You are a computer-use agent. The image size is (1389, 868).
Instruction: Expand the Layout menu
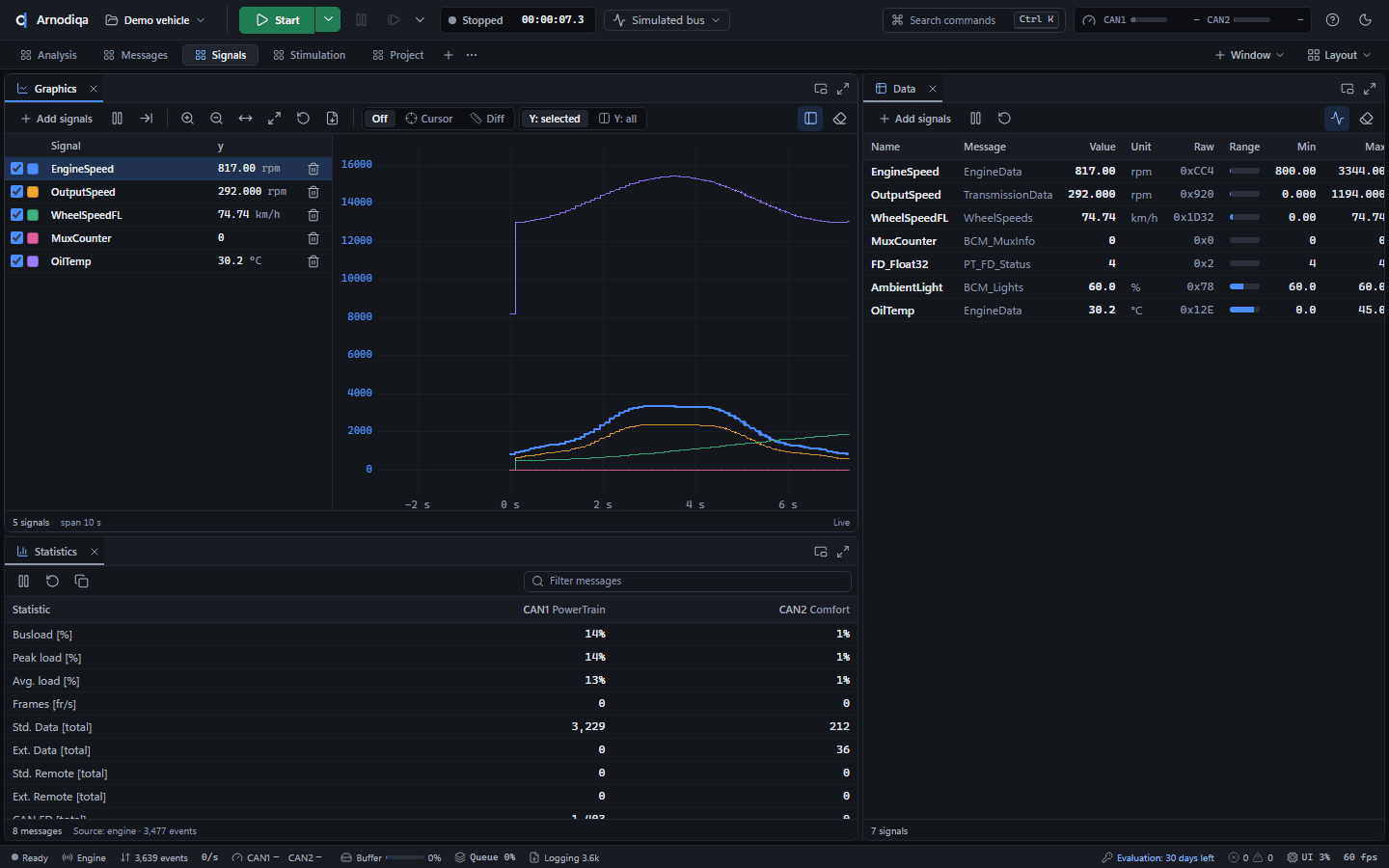coord(1339,55)
